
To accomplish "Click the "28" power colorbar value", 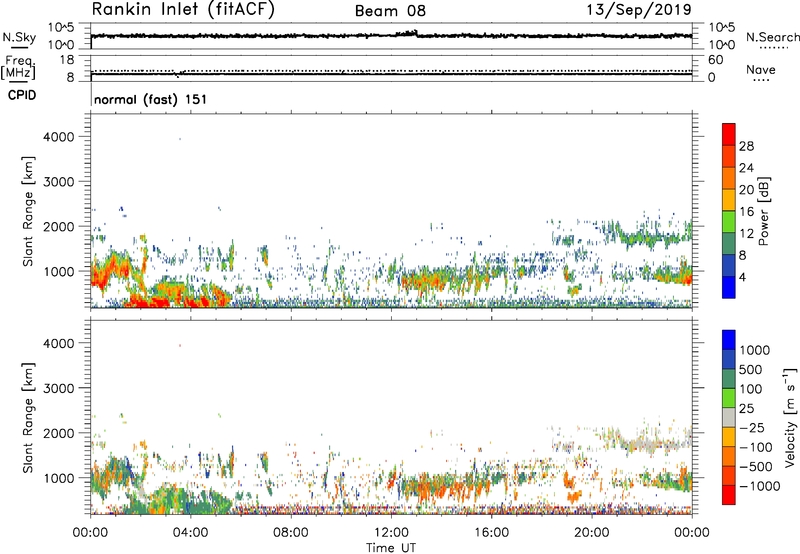I will (x=746, y=146).
